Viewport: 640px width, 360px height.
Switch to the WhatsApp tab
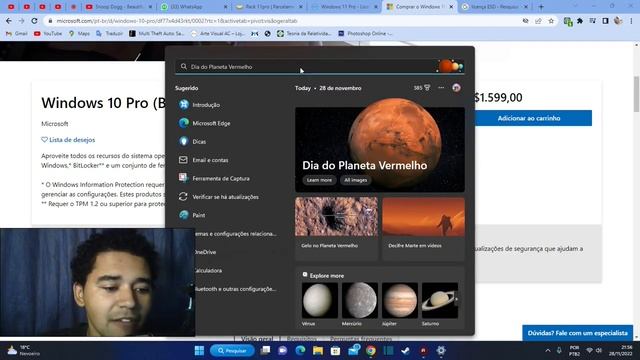pyautogui.click(x=194, y=7)
